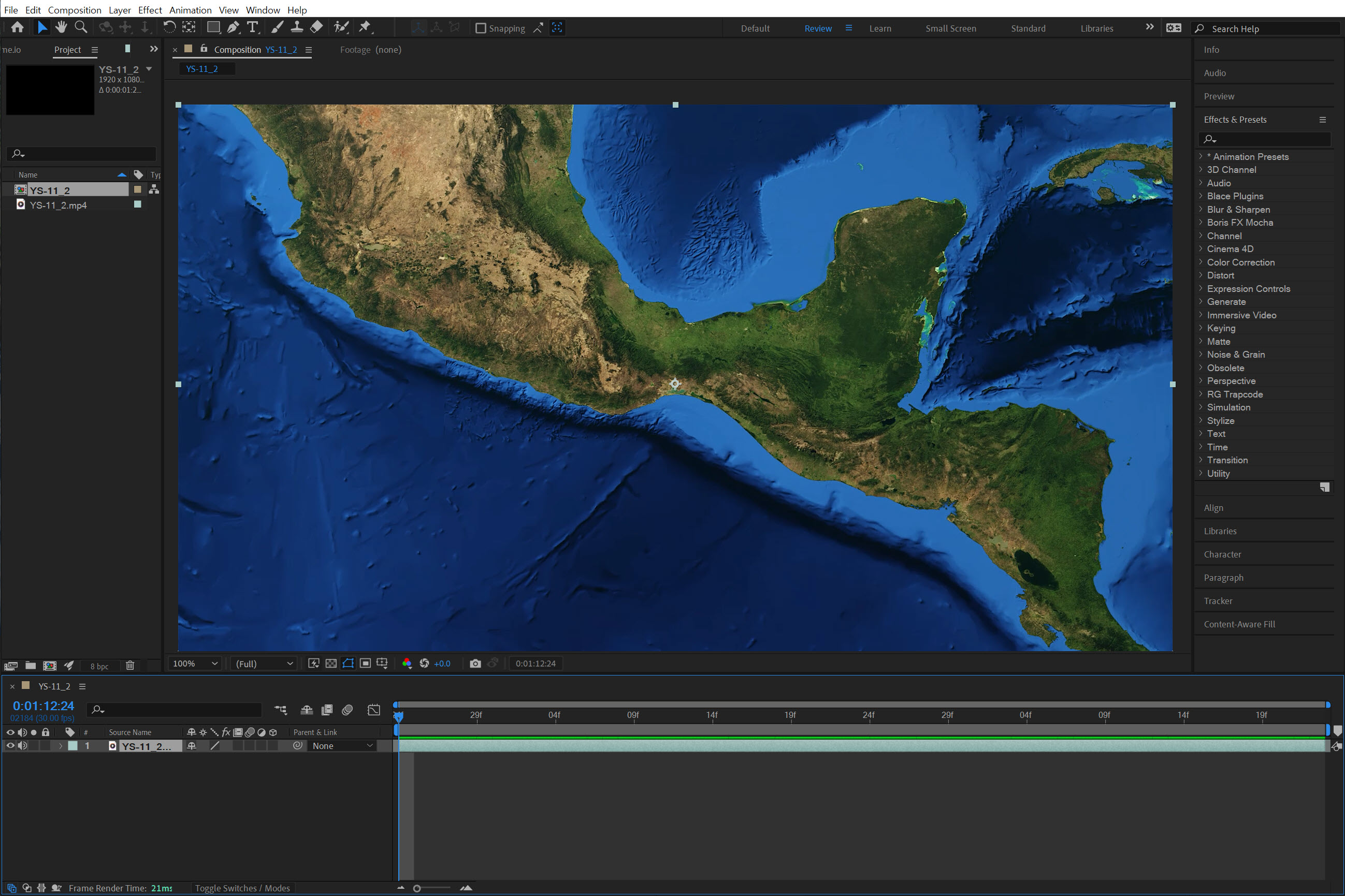This screenshot has width=1345, height=896.
Task: Adjust the timeline zoom slider
Action: (x=417, y=888)
